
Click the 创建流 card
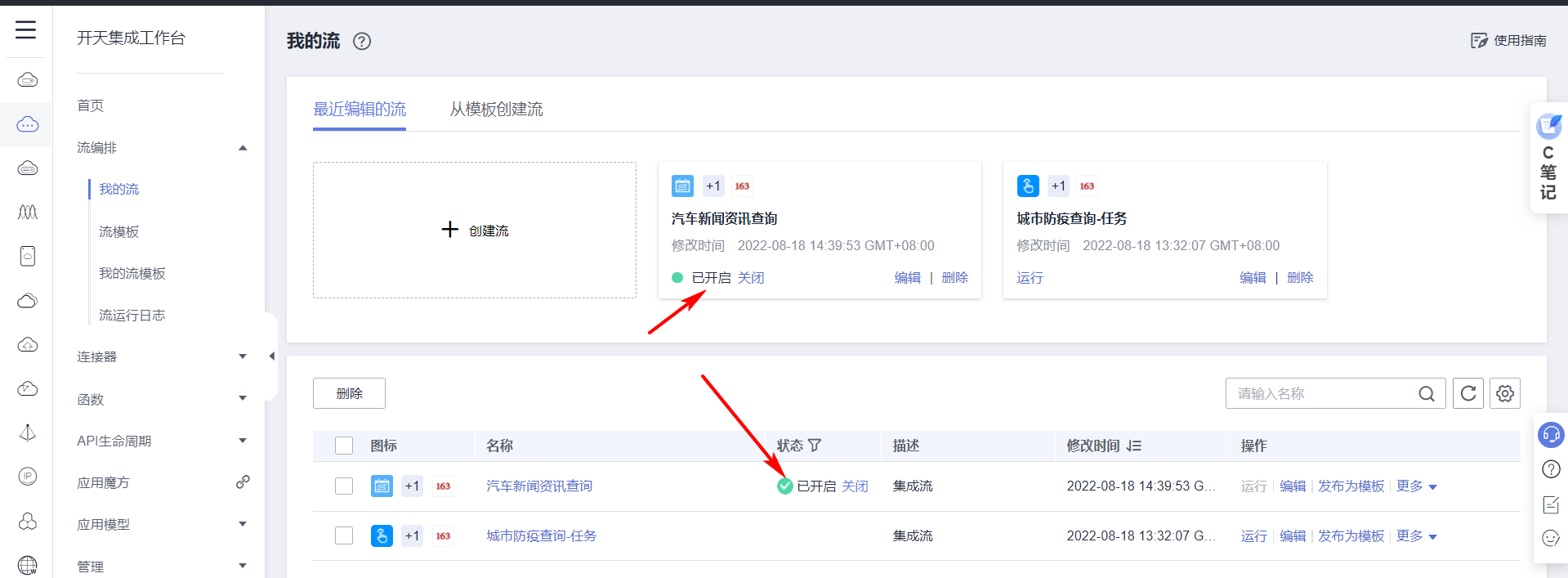pos(475,231)
